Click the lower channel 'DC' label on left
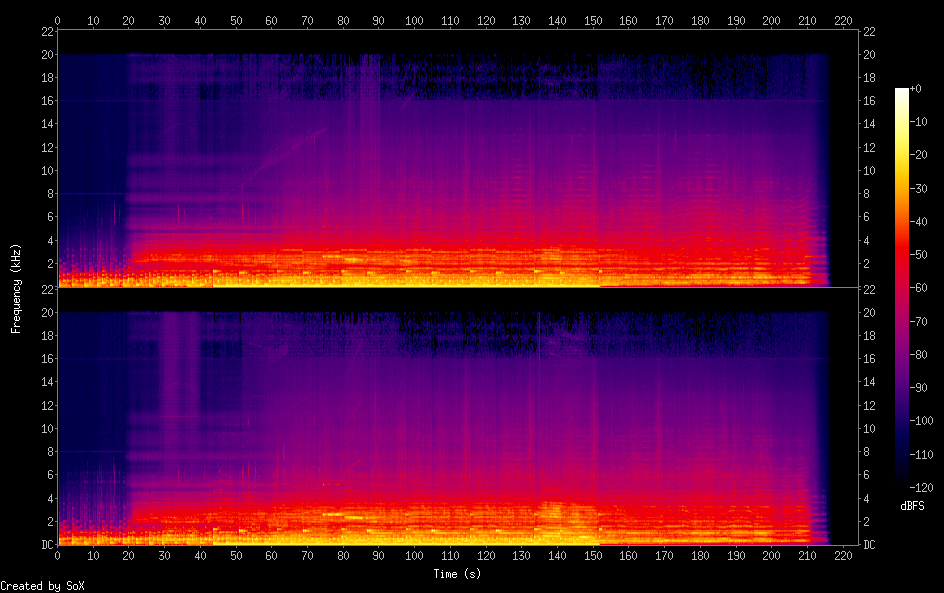944x593 pixels. tap(45, 544)
